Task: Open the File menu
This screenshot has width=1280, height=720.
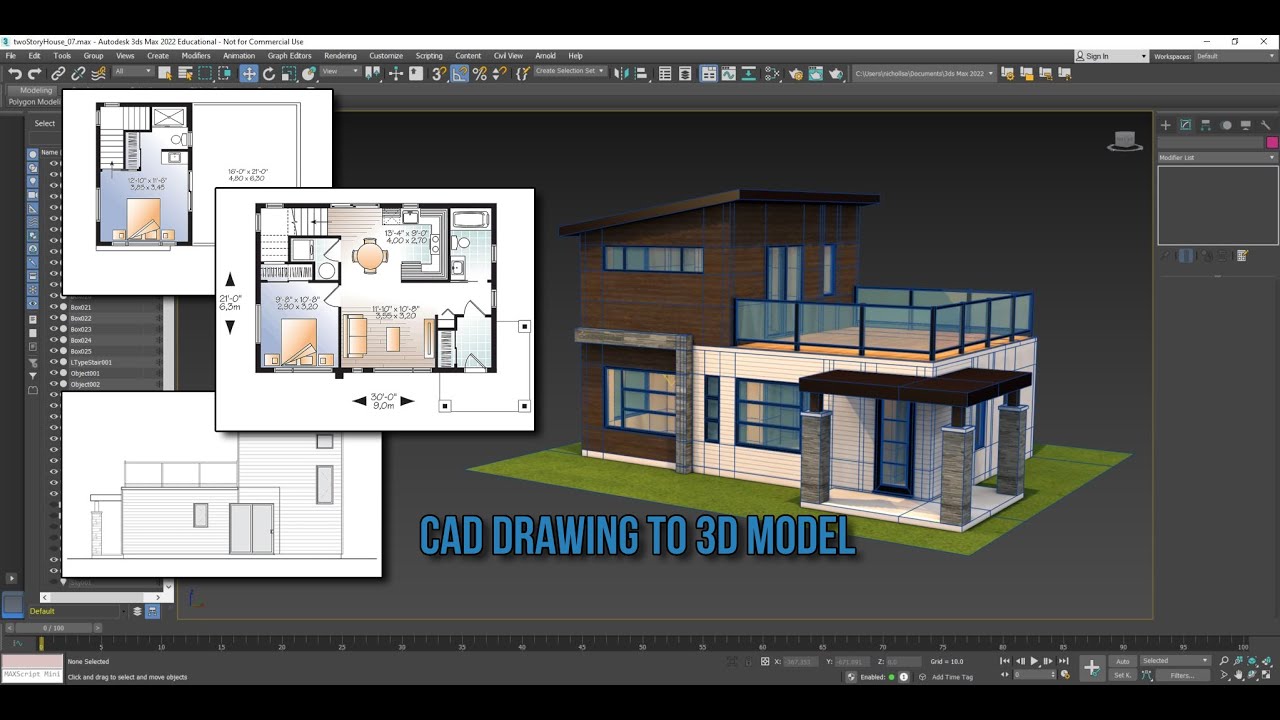Action: pos(11,56)
